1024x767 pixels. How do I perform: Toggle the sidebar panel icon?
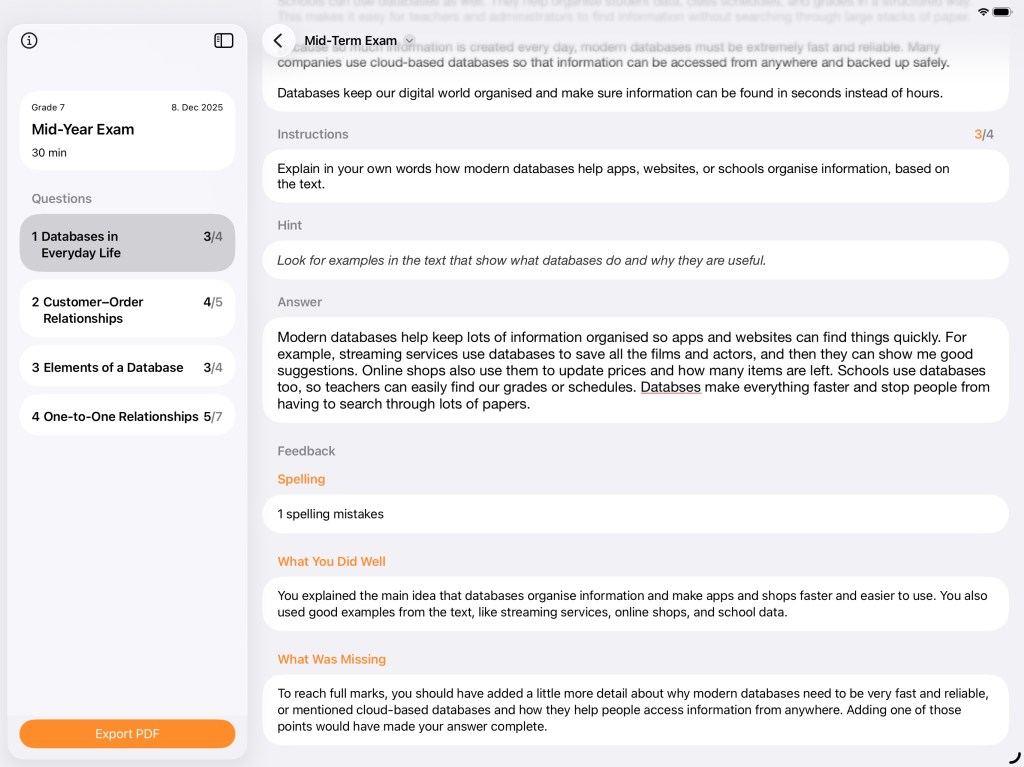pos(224,41)
